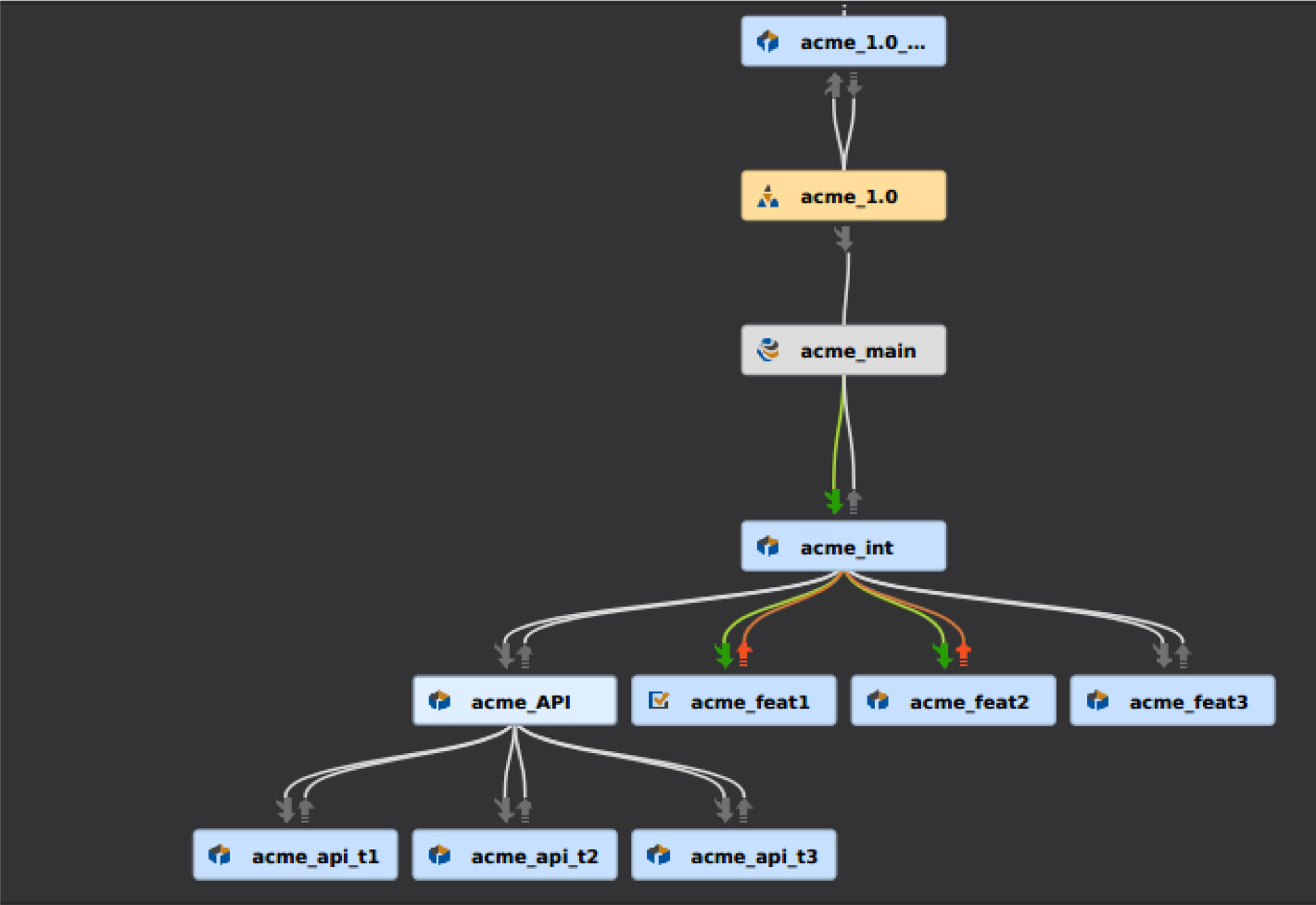Click orange up arrow above acme_feat1
1316x905 pixels.
743,654
